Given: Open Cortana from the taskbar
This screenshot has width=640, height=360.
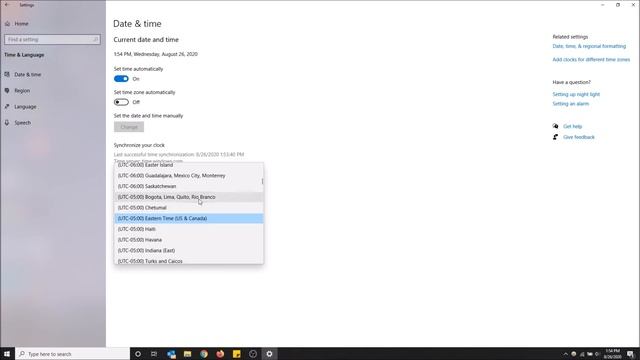Looking at the screenshot, I should [138, 354].
